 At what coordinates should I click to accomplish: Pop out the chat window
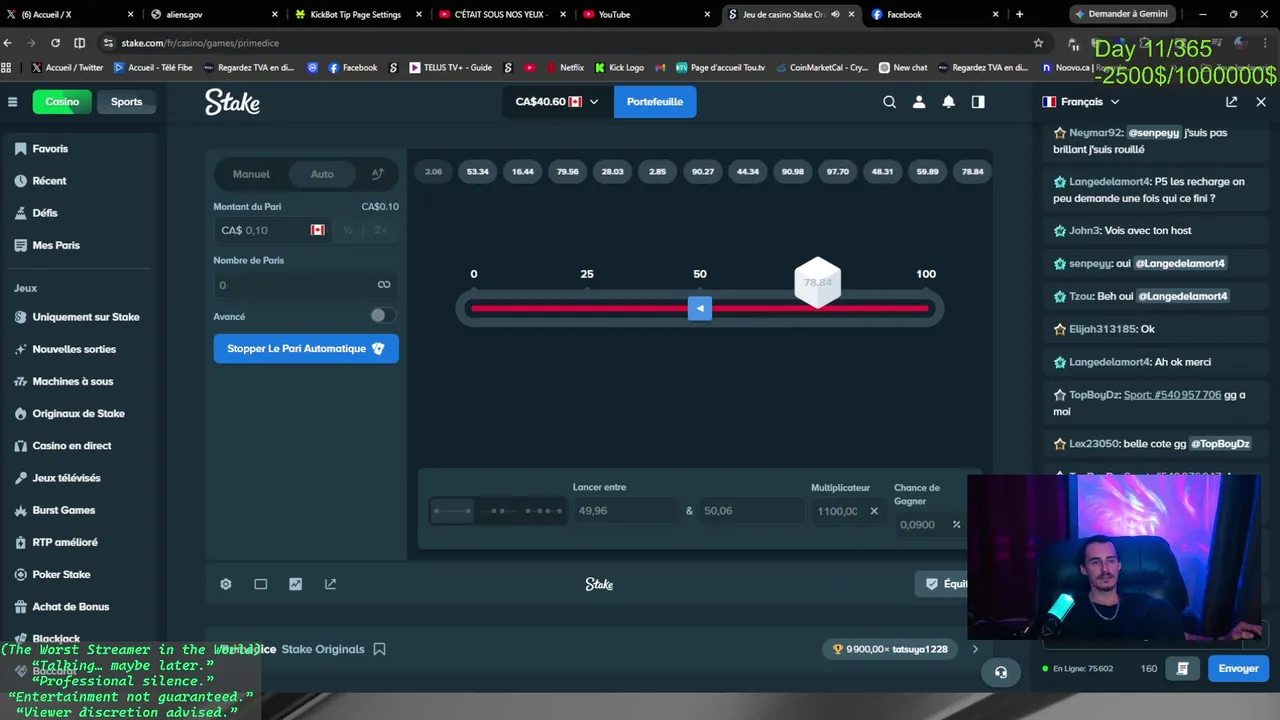pos(1231,102)
